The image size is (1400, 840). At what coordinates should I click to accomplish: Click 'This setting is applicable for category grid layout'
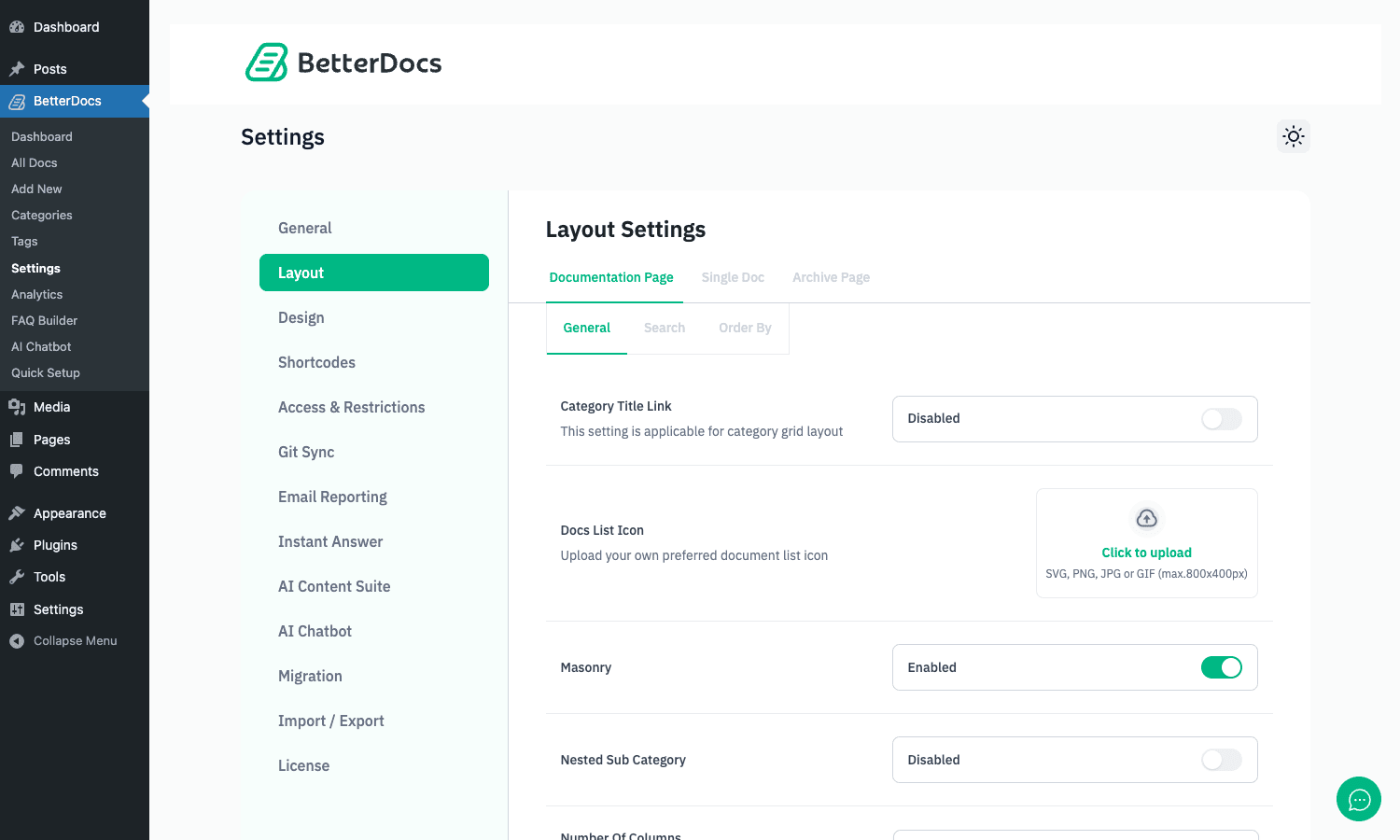[x=702, y=431]
